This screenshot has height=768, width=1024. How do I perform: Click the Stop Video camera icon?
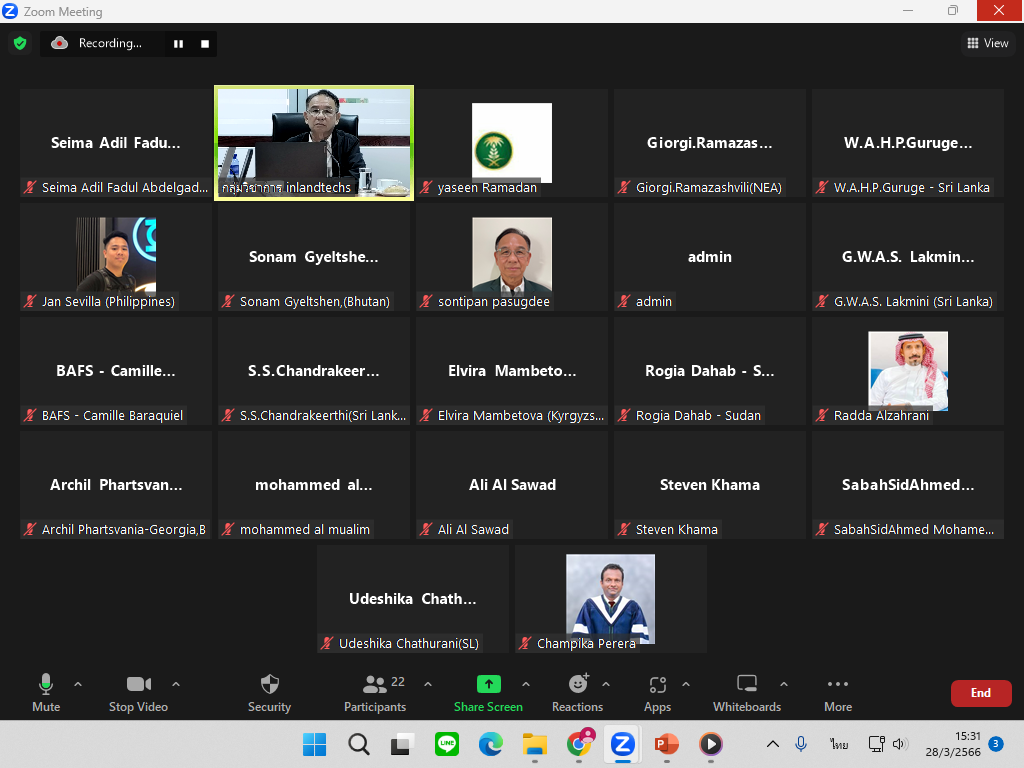point(138,684)
